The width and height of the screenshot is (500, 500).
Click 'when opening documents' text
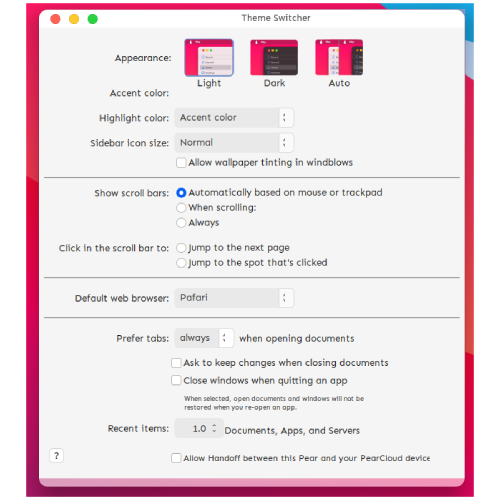(x=297, y=338)
